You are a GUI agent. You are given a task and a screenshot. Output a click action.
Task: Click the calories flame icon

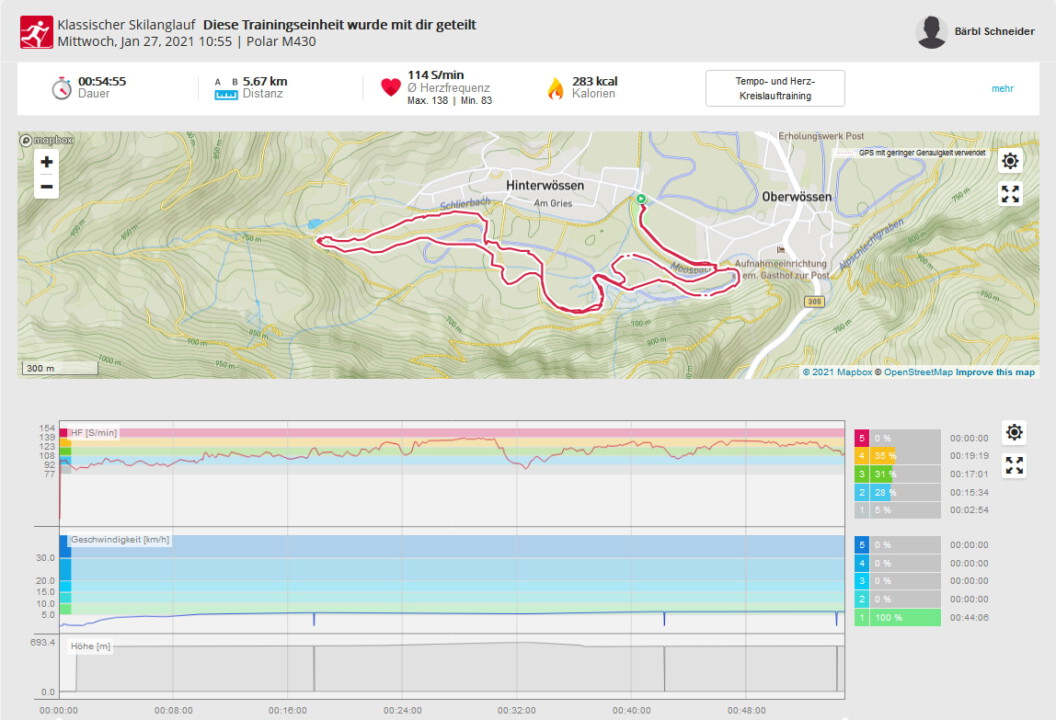[555, 88]
